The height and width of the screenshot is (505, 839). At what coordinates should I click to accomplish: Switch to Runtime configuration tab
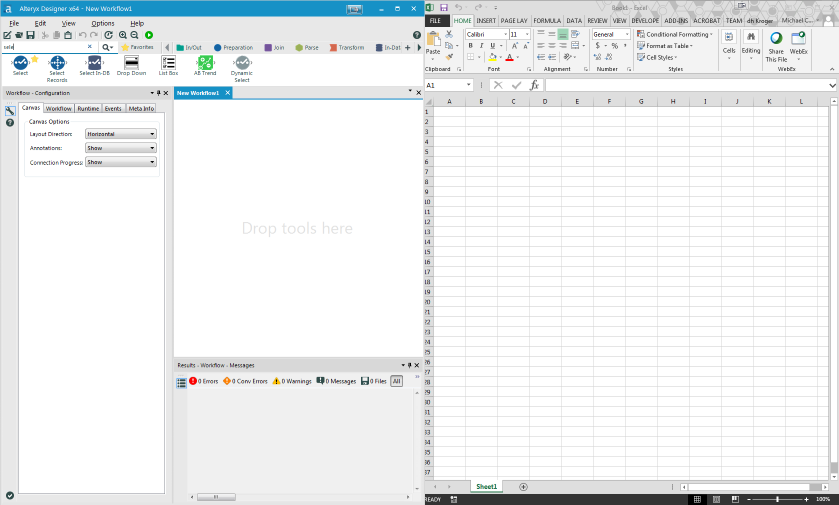(x=88, y=109)
